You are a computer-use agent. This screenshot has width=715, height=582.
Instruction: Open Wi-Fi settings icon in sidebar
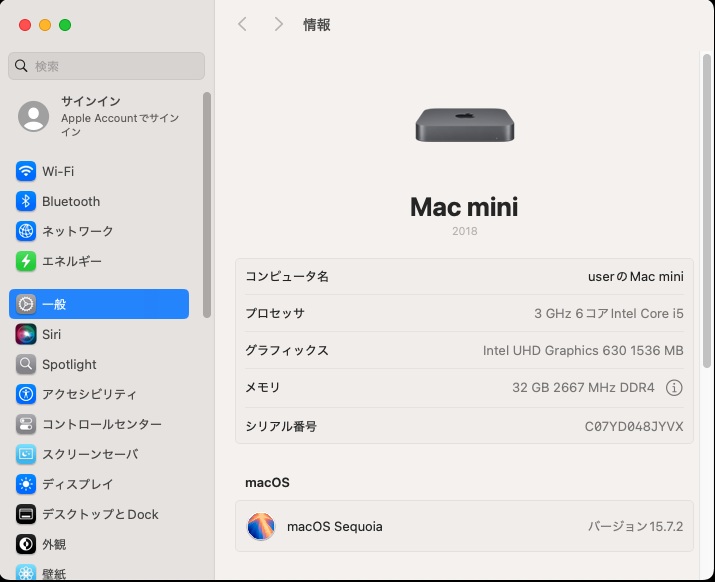(x=26, y=171)
